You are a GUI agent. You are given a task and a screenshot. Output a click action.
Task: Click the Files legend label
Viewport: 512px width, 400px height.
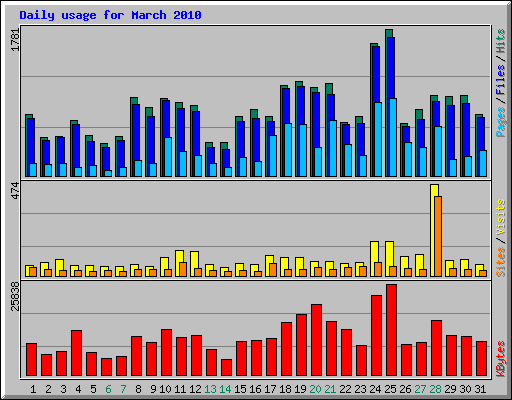pyautogui.click(x=500, y=79)
